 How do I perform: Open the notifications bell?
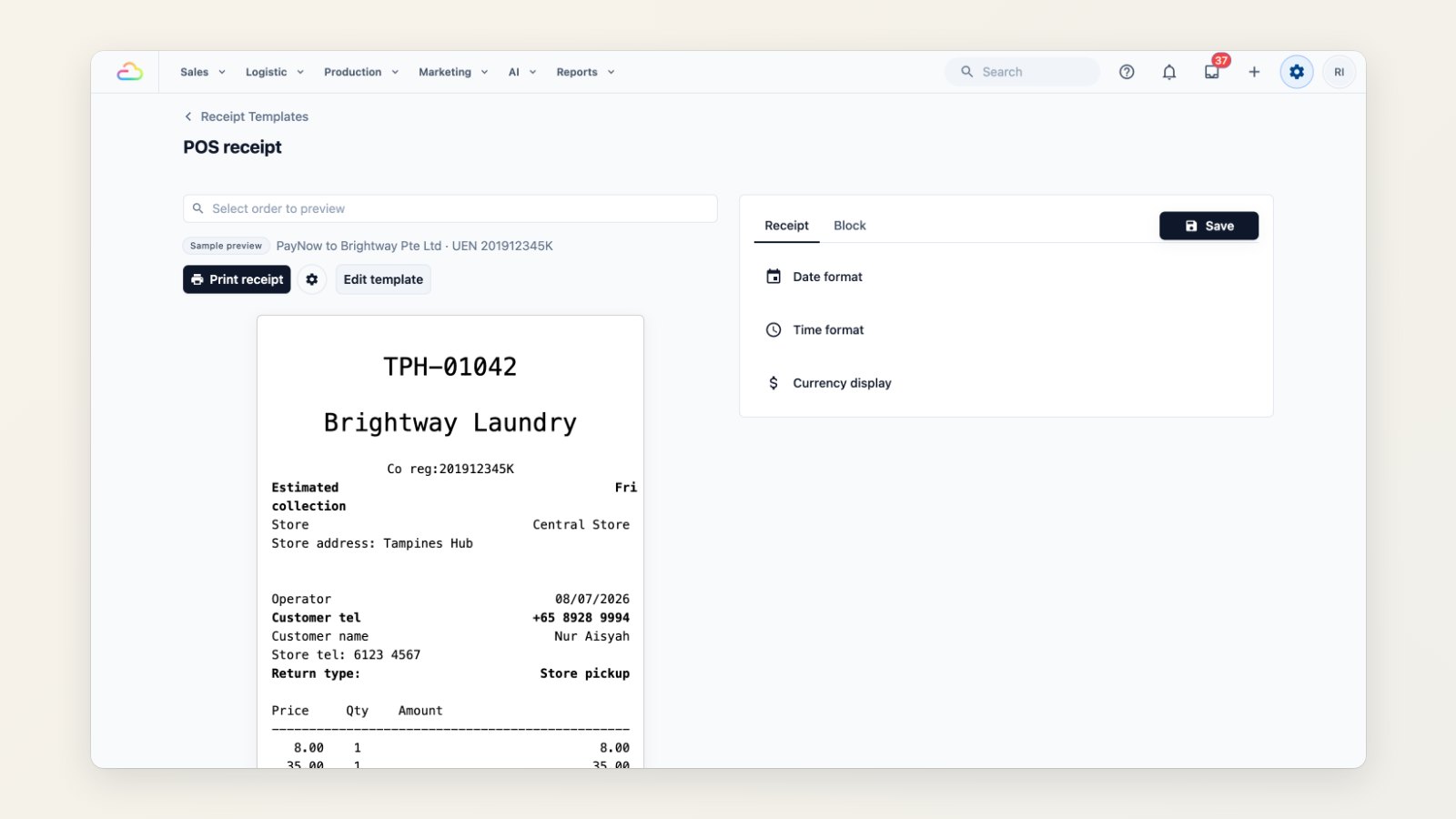click(1169, 72)
